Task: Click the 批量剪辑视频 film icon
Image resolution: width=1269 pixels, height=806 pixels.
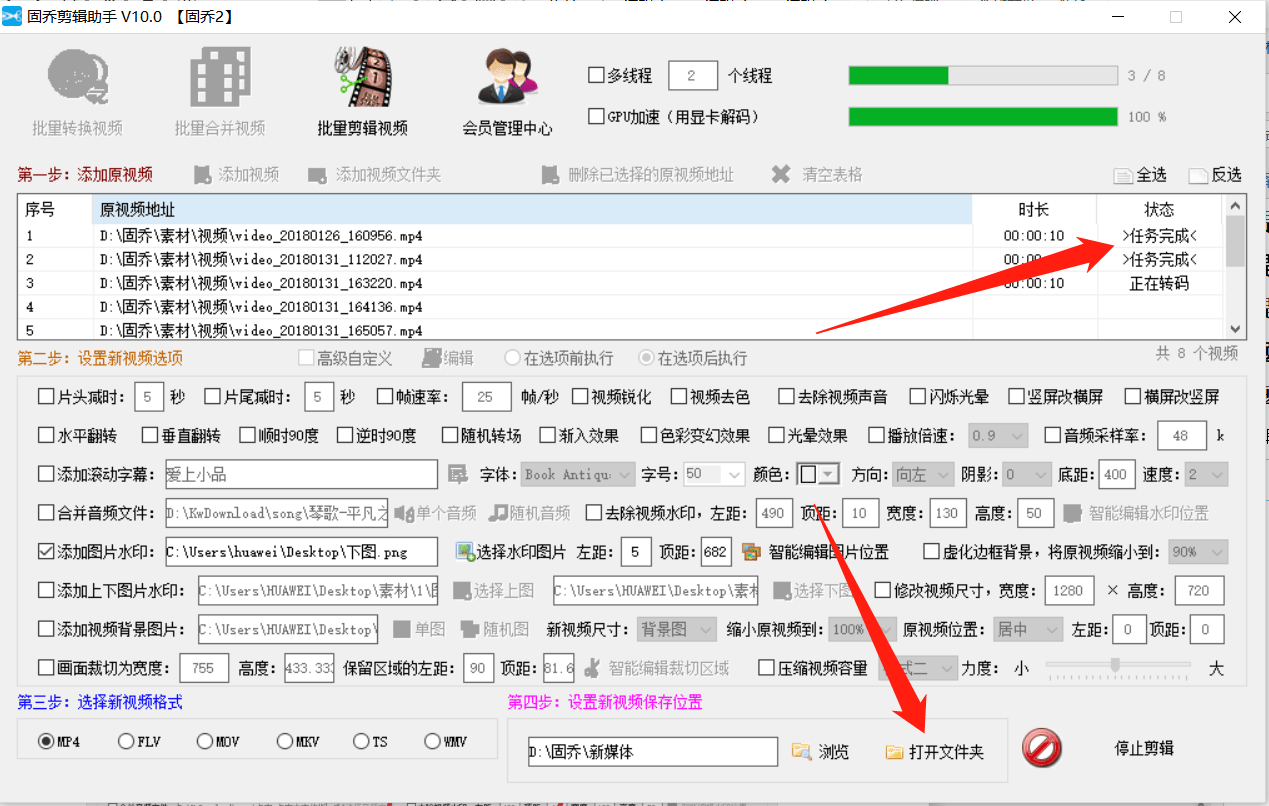Action: pos(362,78)
